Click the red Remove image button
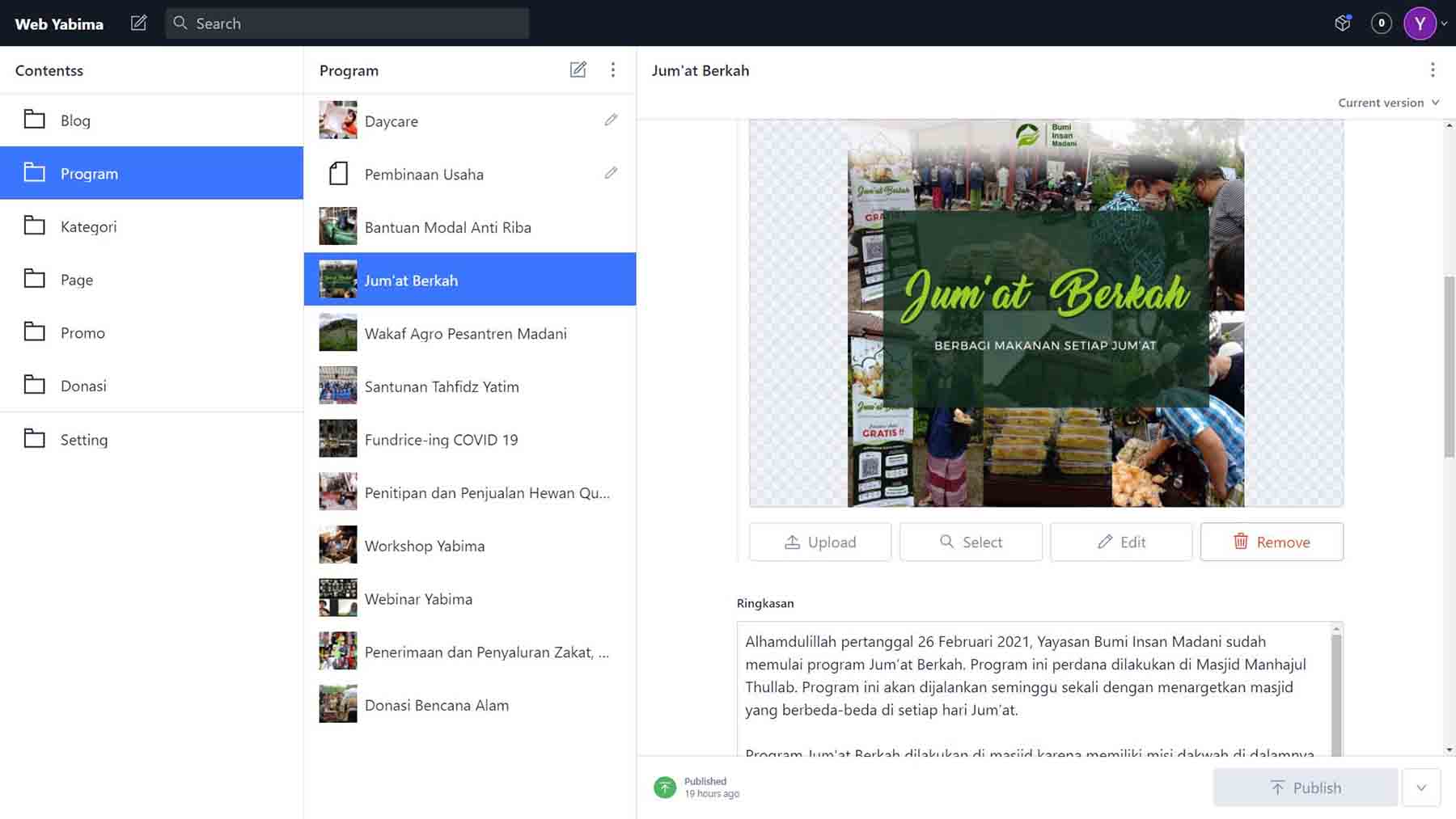Viewport: 1456px width, 819px height. click(x=1271, y=542)
